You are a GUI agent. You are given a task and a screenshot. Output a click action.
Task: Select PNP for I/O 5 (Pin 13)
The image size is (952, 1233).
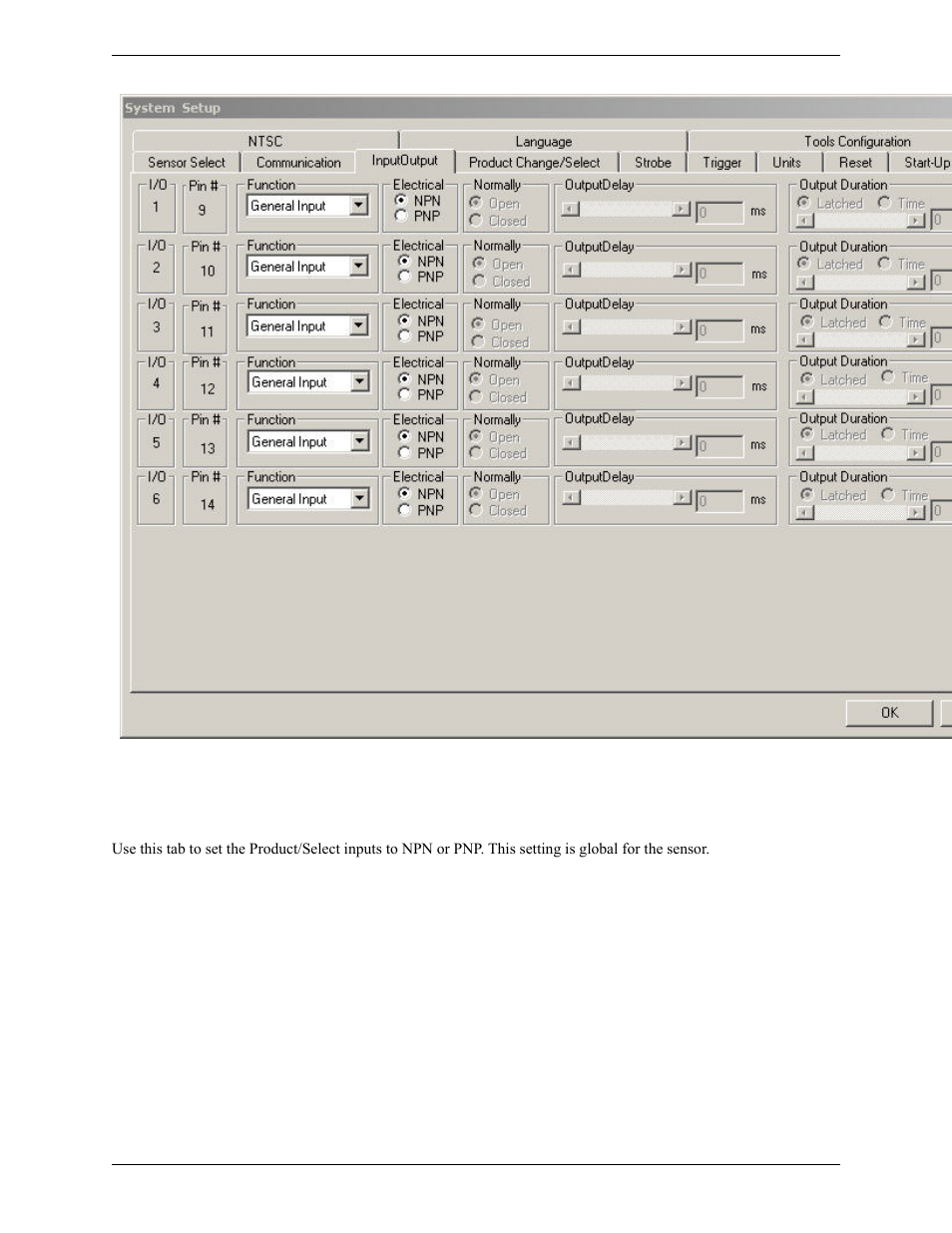tap(420, 452)
